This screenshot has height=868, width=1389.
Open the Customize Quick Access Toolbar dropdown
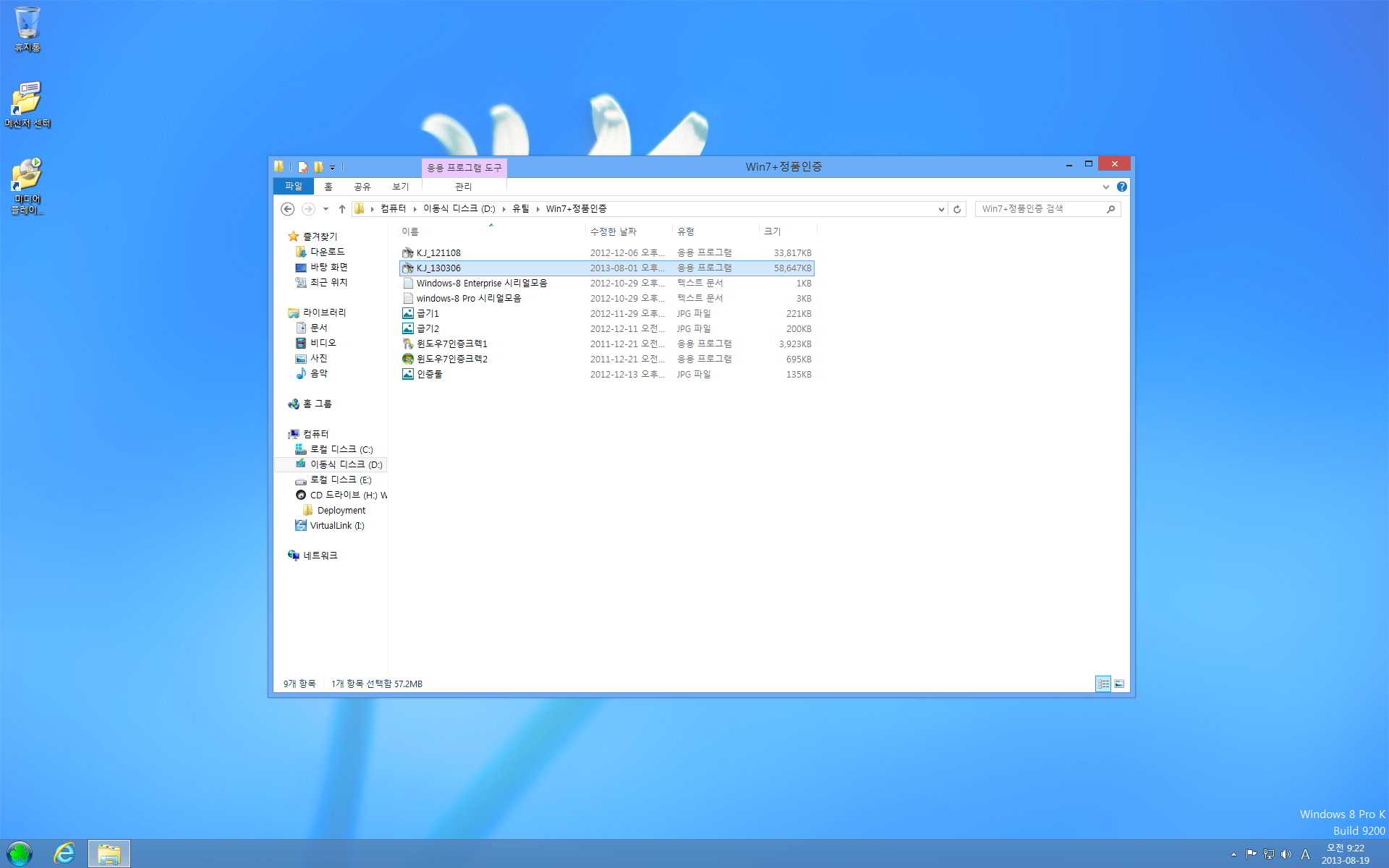[x=333, y=167]
